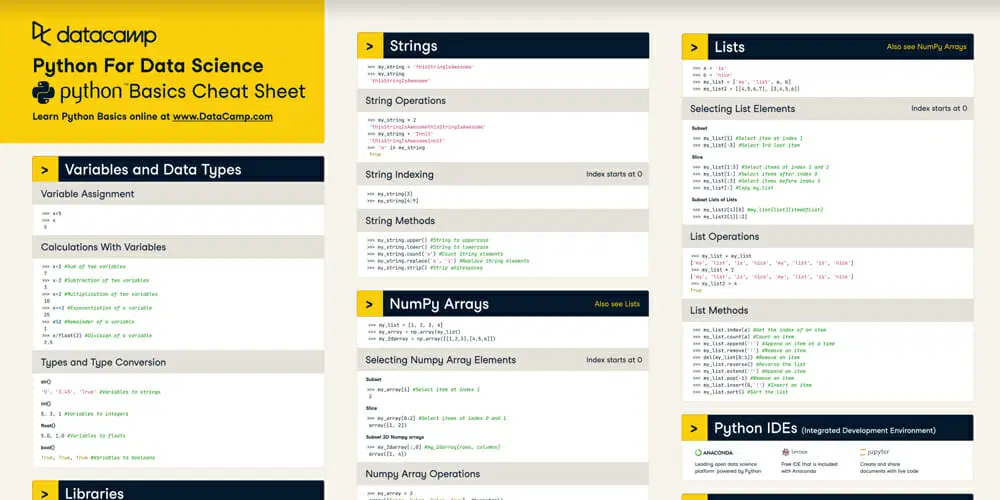This screenshot has height=500, width=1000.
Task: Click the 'Variable Assignment' subheading
Action: point(87,194)
